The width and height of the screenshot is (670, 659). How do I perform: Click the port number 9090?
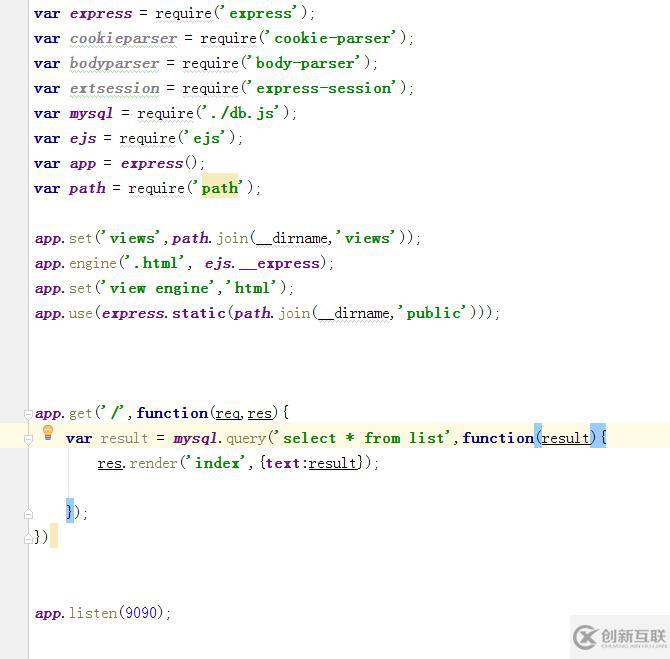coord(141,613)
